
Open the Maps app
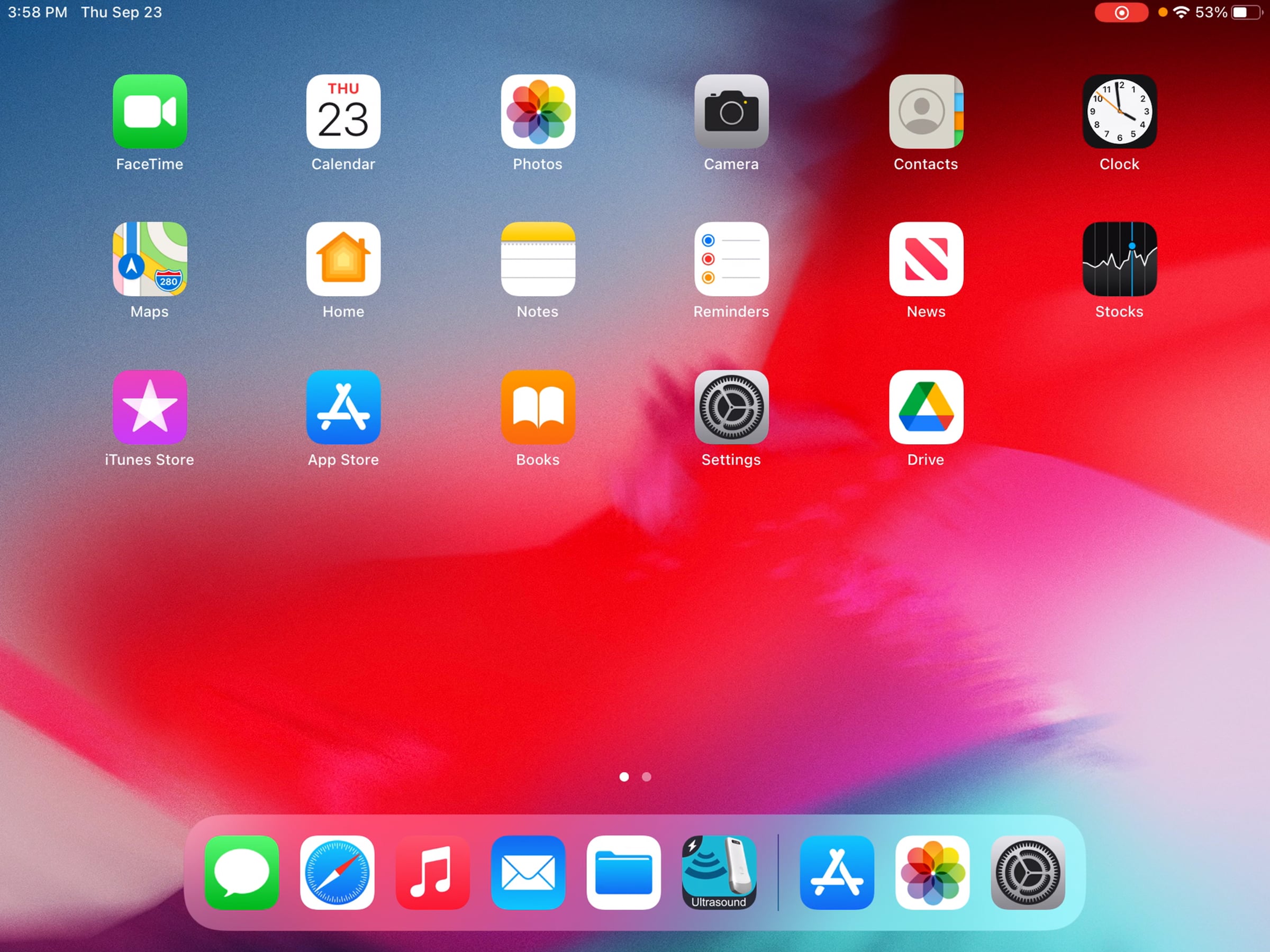coord(150,259)
